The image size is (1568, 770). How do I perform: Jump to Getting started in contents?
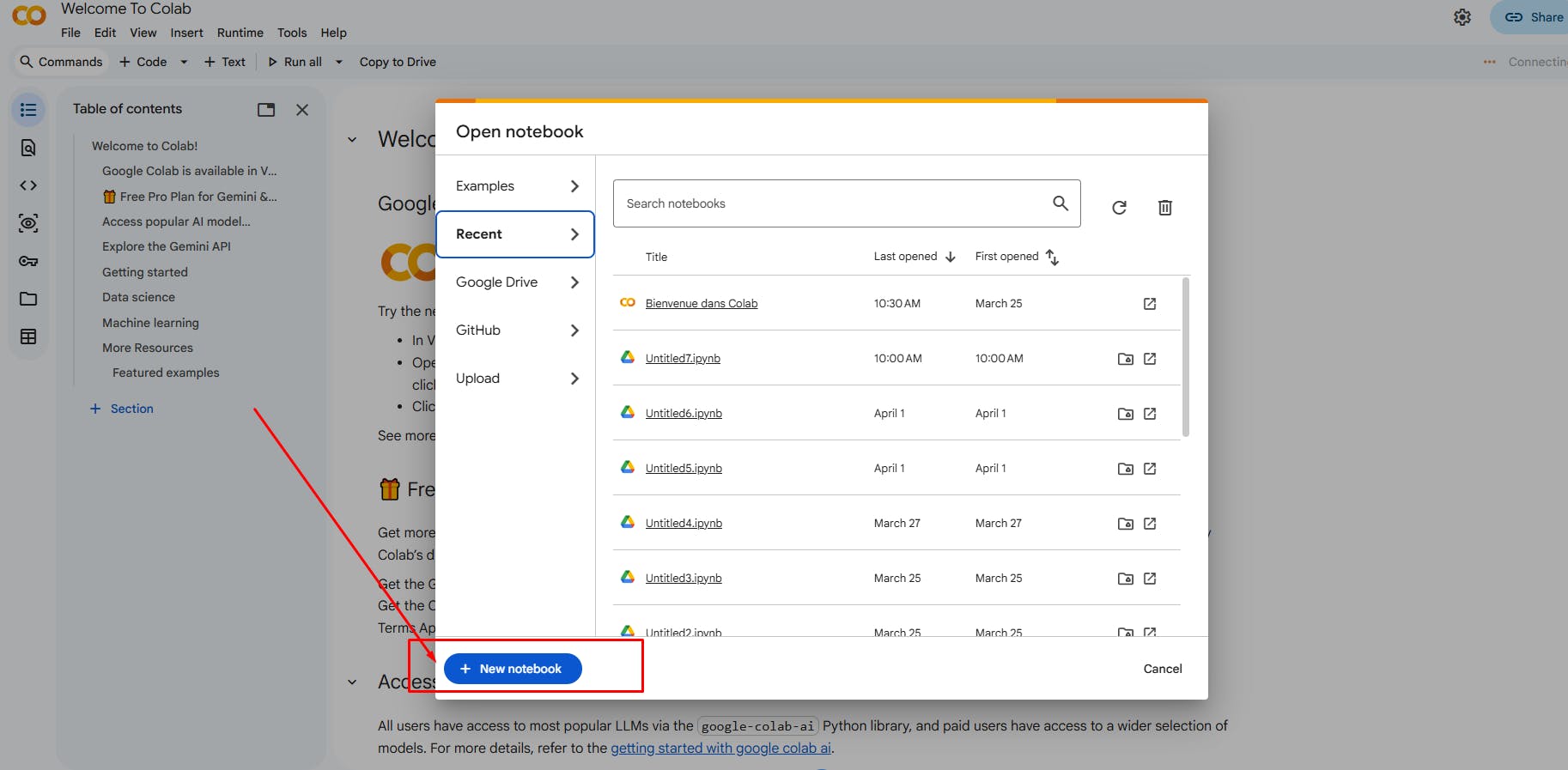point(145,272)
